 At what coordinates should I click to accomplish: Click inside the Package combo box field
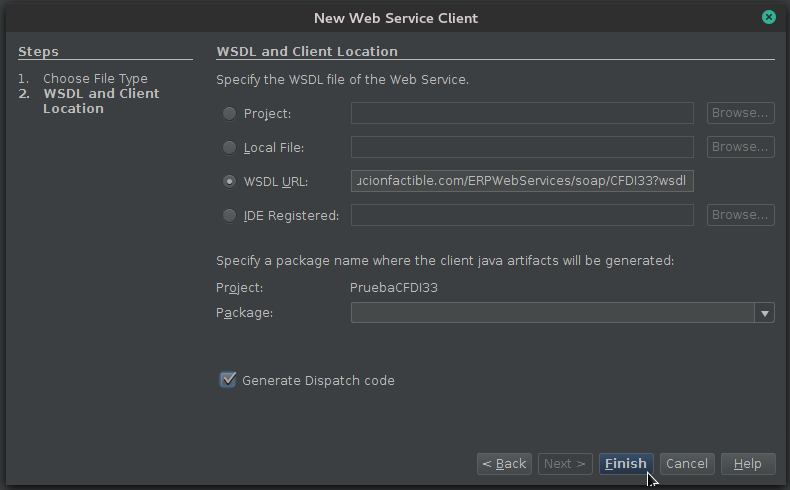552,314
